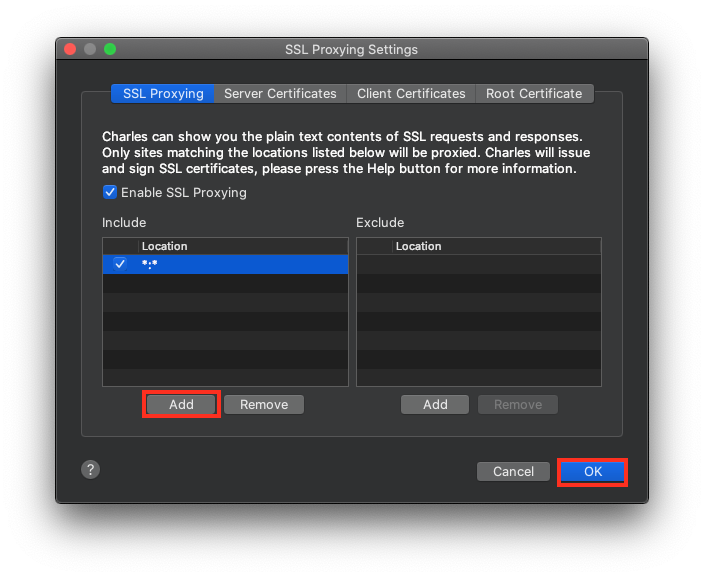Add a new Include location
Image resolution: width=704 pixels, height=577 pixels.
click(181, 405)
